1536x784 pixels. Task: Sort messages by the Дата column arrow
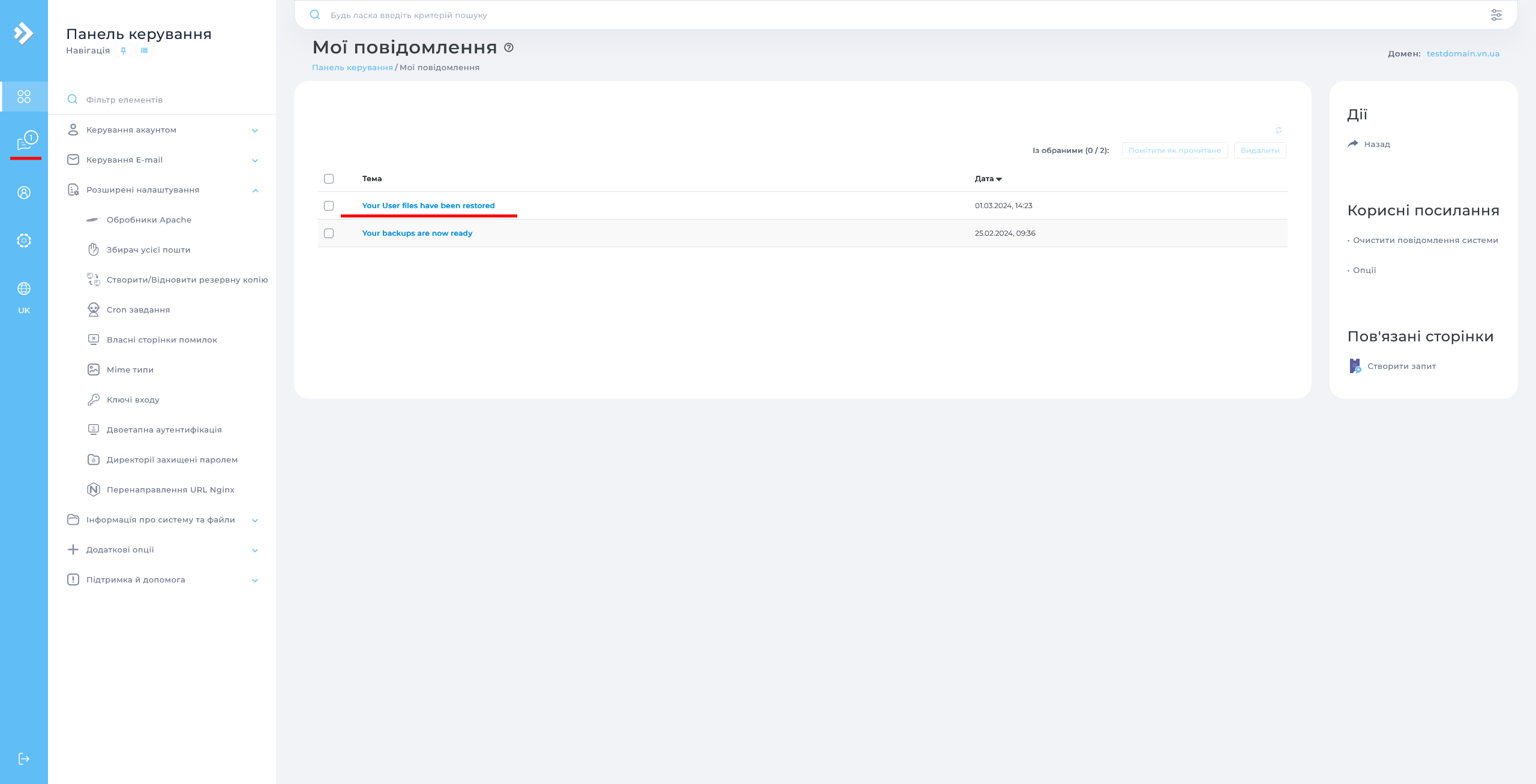[998, 179]
